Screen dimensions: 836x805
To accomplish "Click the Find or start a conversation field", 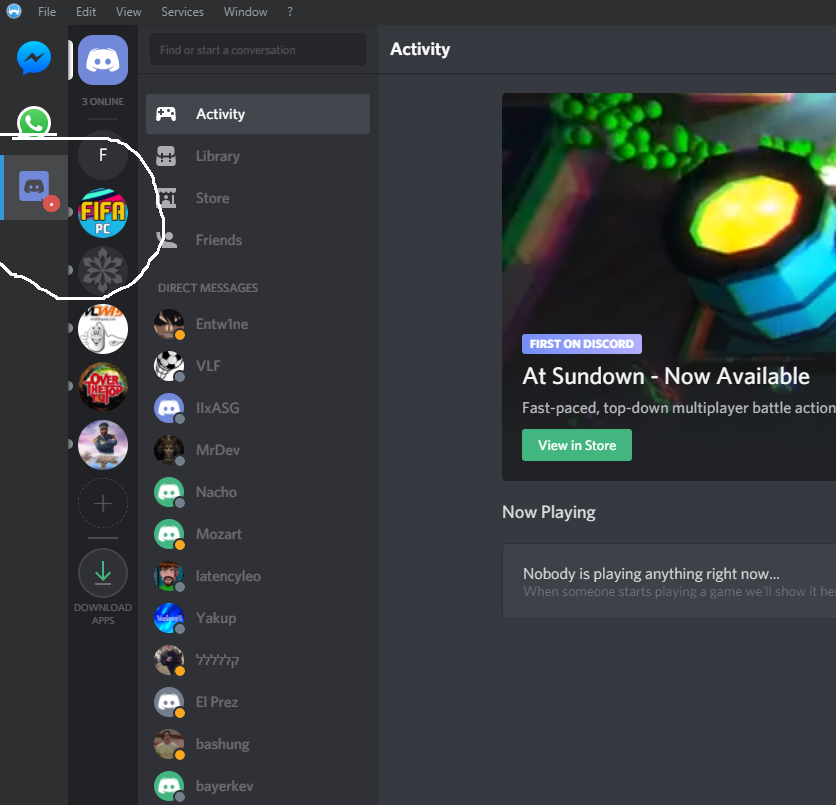I will [x=258, y=50].
